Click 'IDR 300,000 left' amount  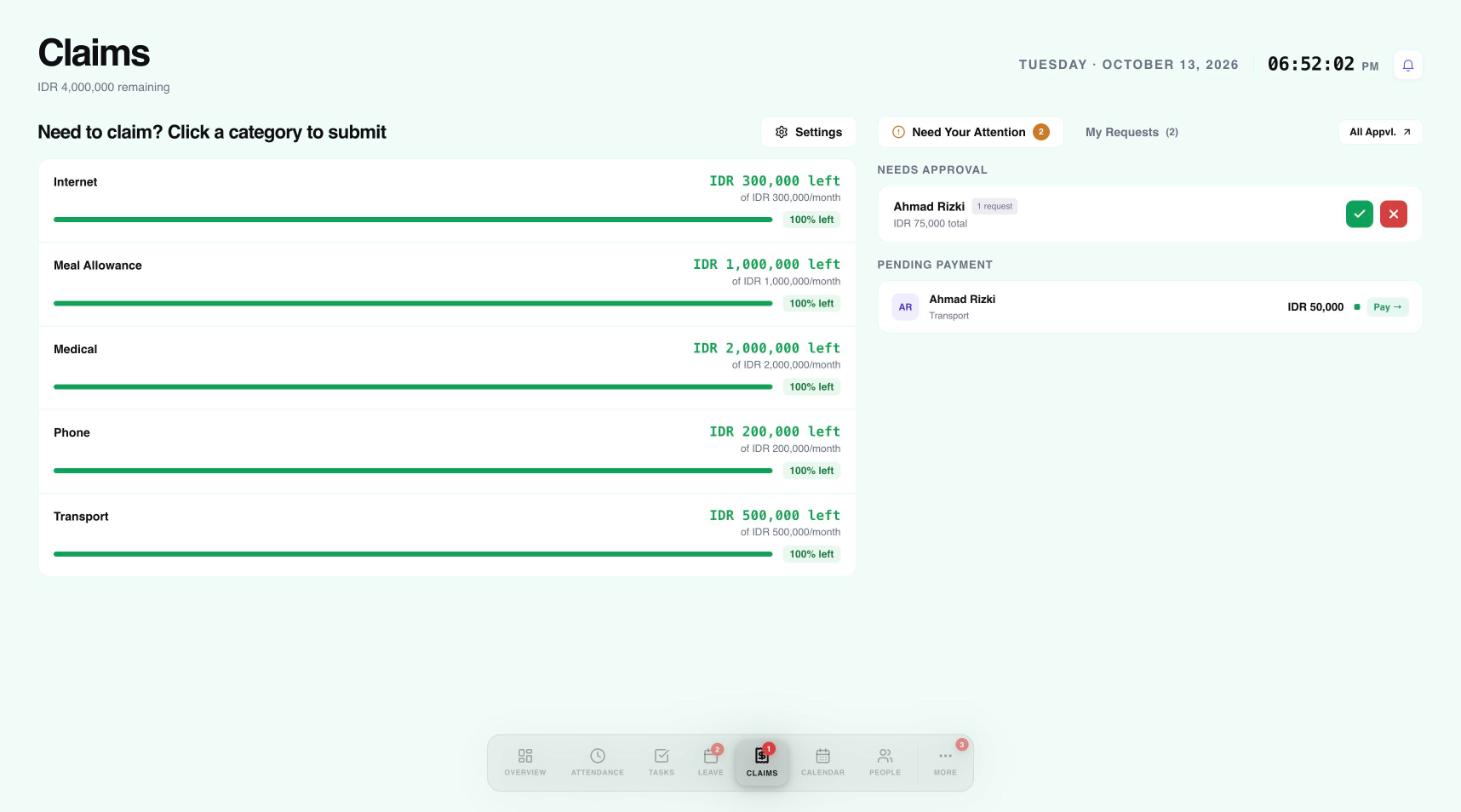pyautogui.click(x=775, y=181)
